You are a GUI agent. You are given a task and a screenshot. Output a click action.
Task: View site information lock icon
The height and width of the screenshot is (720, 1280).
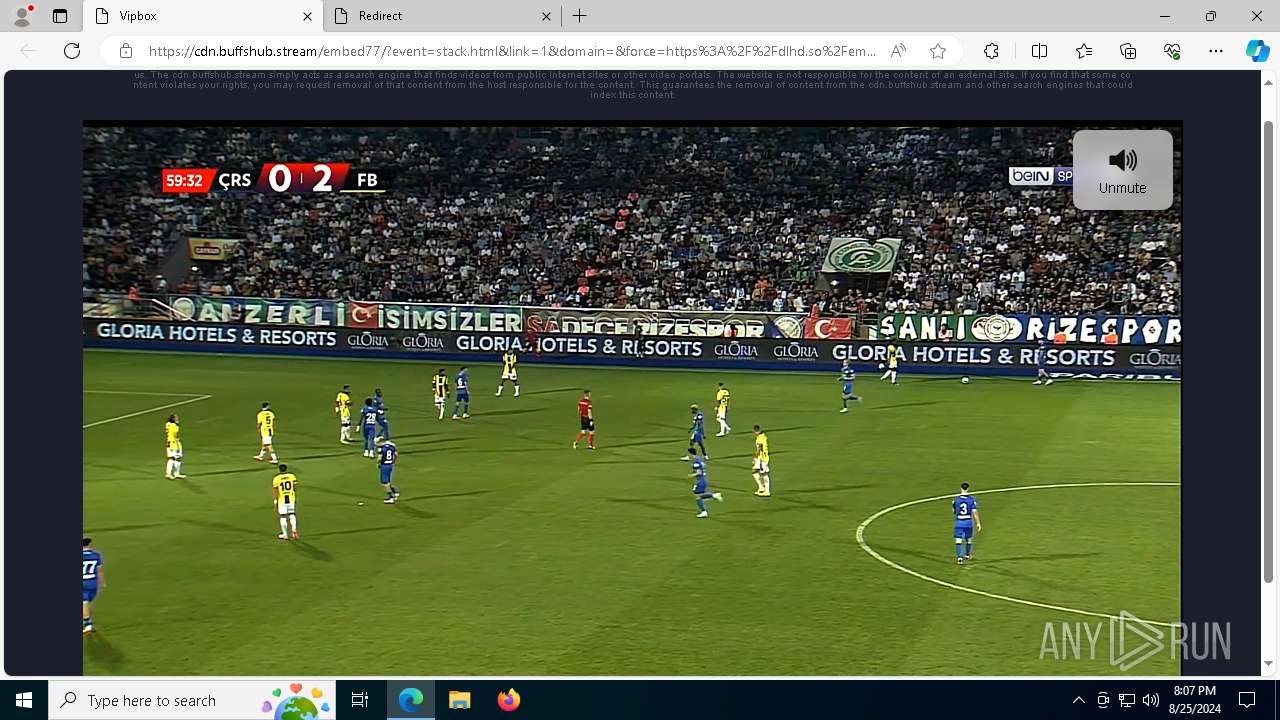(x=125, y=51)
